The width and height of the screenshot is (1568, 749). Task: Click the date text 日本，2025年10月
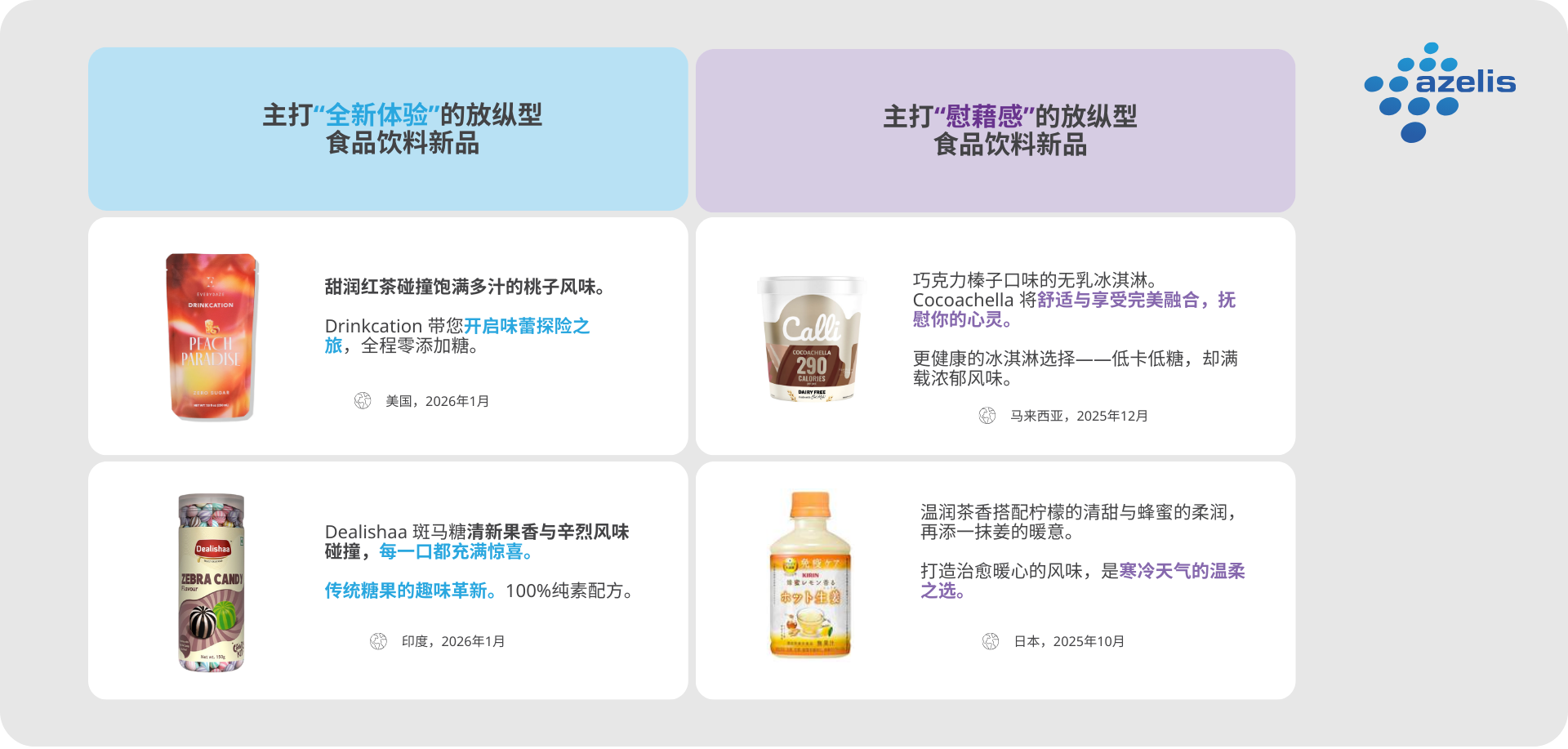(1069, 641)
